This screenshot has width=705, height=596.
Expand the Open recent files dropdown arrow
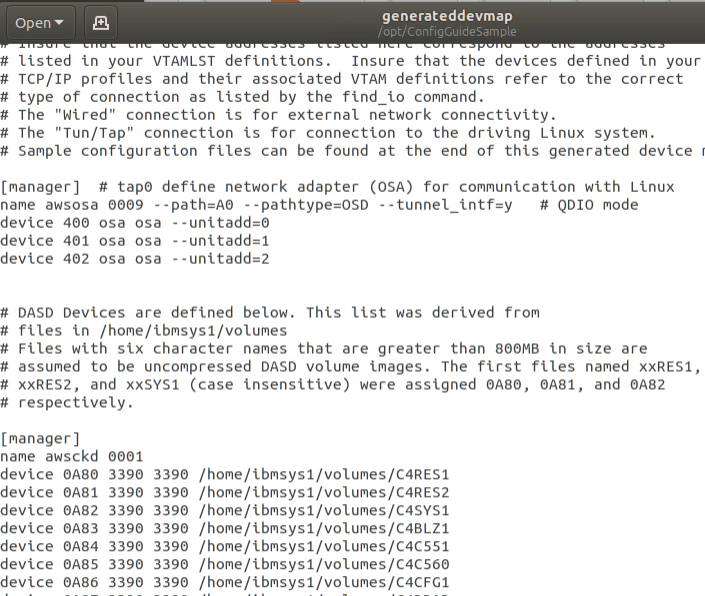click(58, 22)
